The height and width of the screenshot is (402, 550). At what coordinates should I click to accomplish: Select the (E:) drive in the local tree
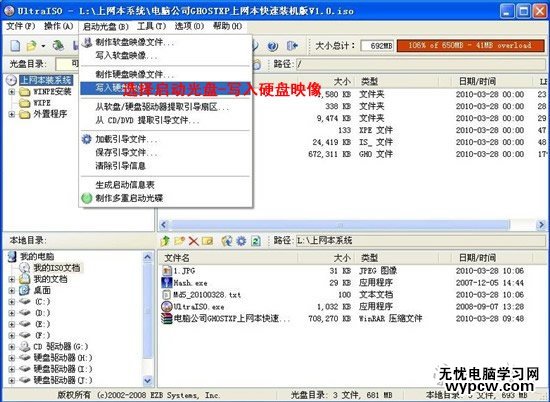pos(42,324)
